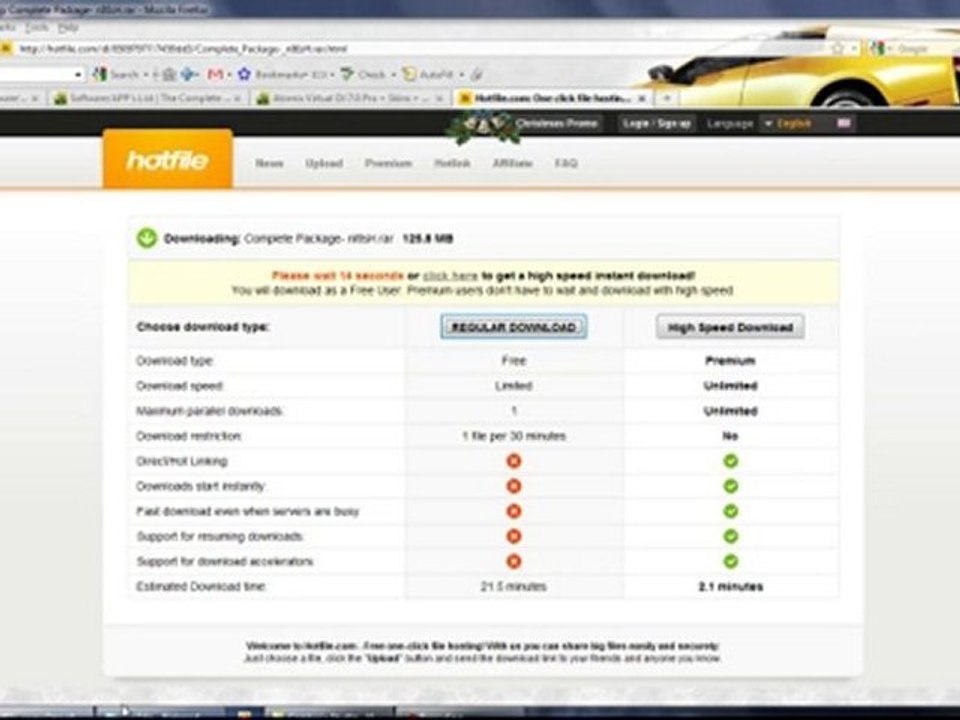
Task: Open the Google toolbar search box dropdown
Action: (78, 75)
